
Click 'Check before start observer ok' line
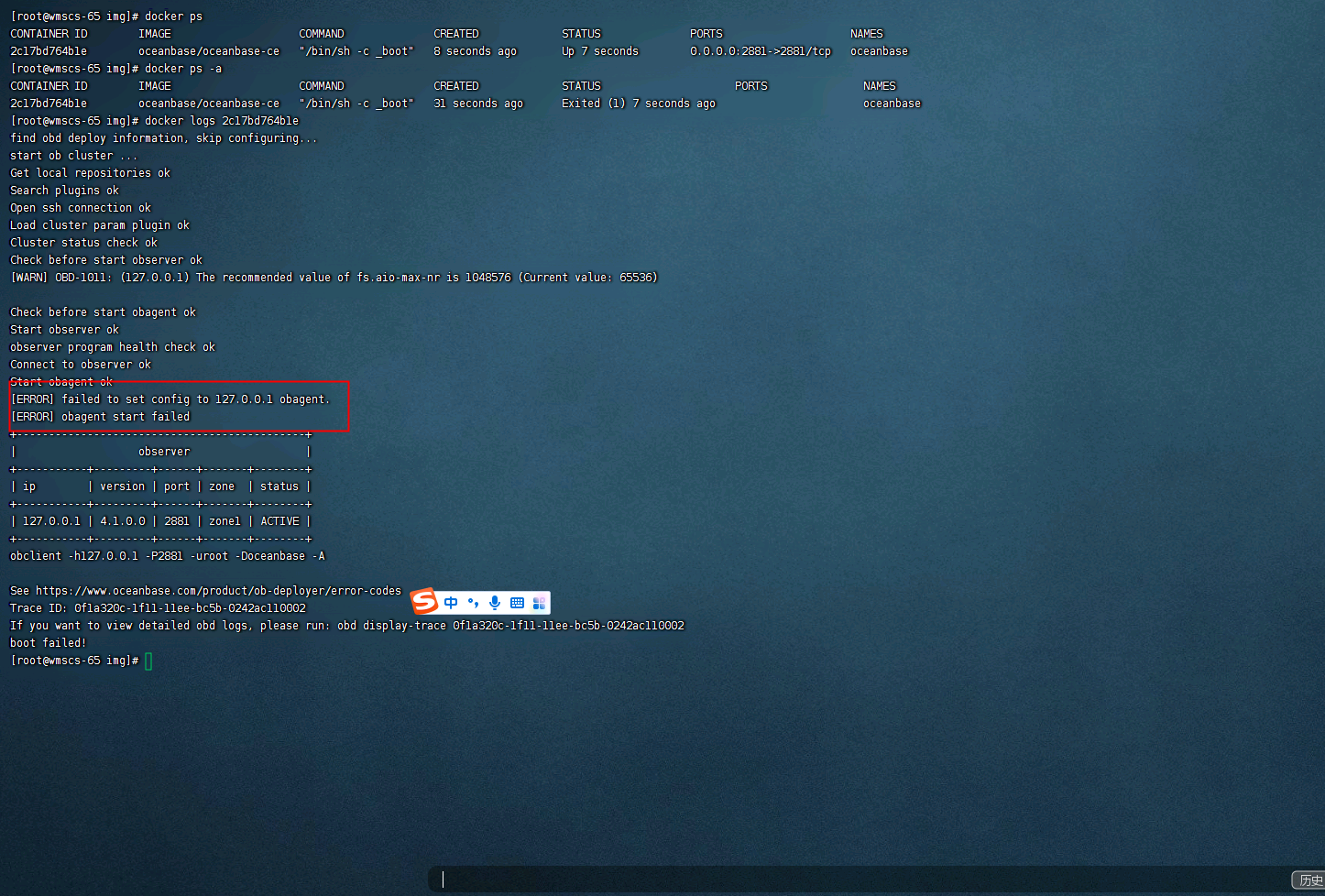106,260
